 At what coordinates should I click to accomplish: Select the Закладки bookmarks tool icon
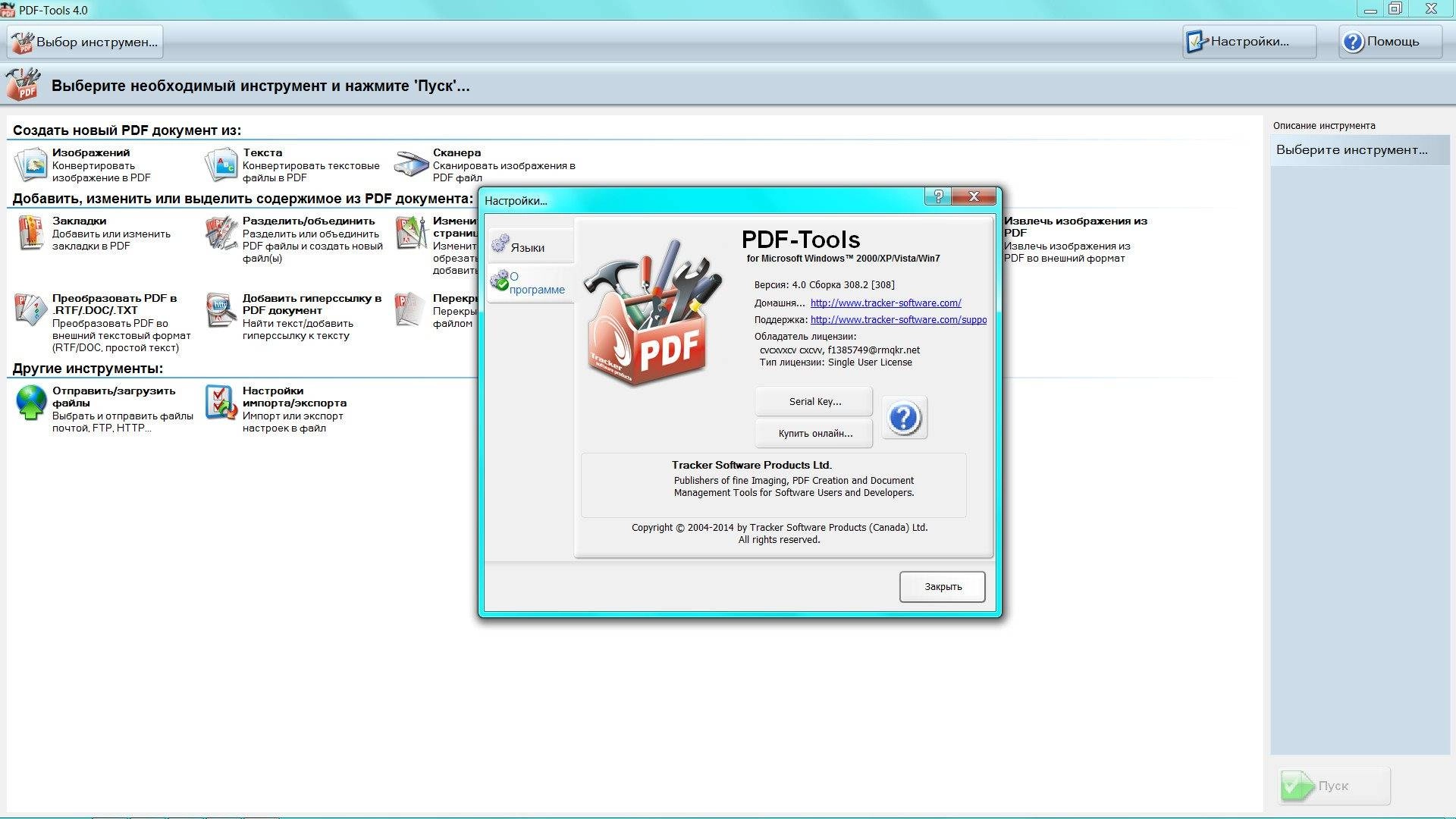(x=31, y=233)
